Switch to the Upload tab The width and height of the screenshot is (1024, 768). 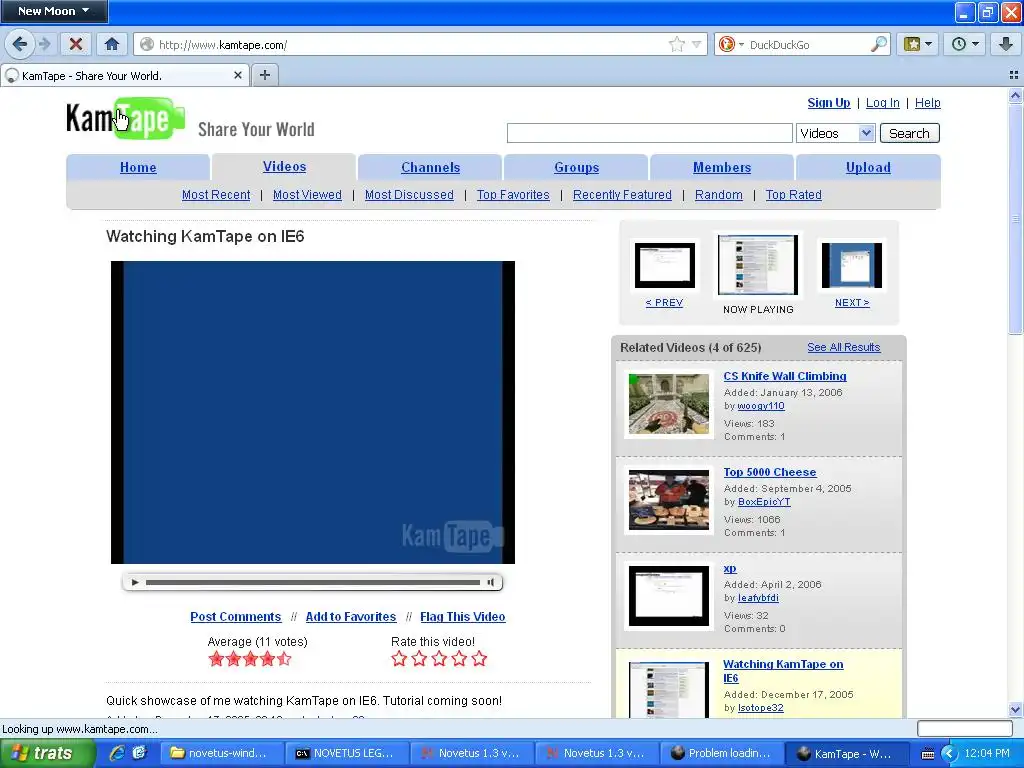point(868,167)
